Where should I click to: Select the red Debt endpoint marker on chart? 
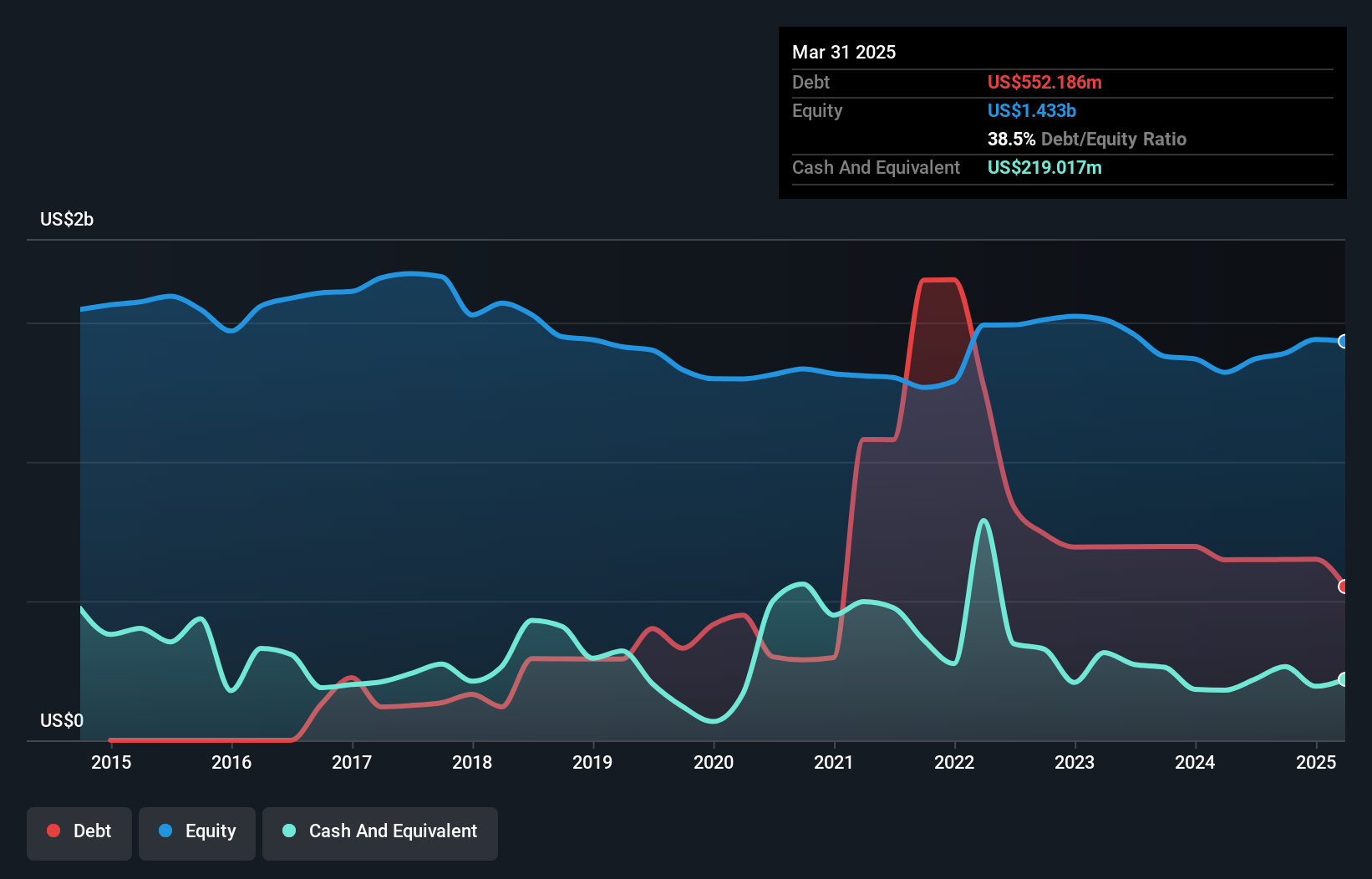(x=1343, y=587)
